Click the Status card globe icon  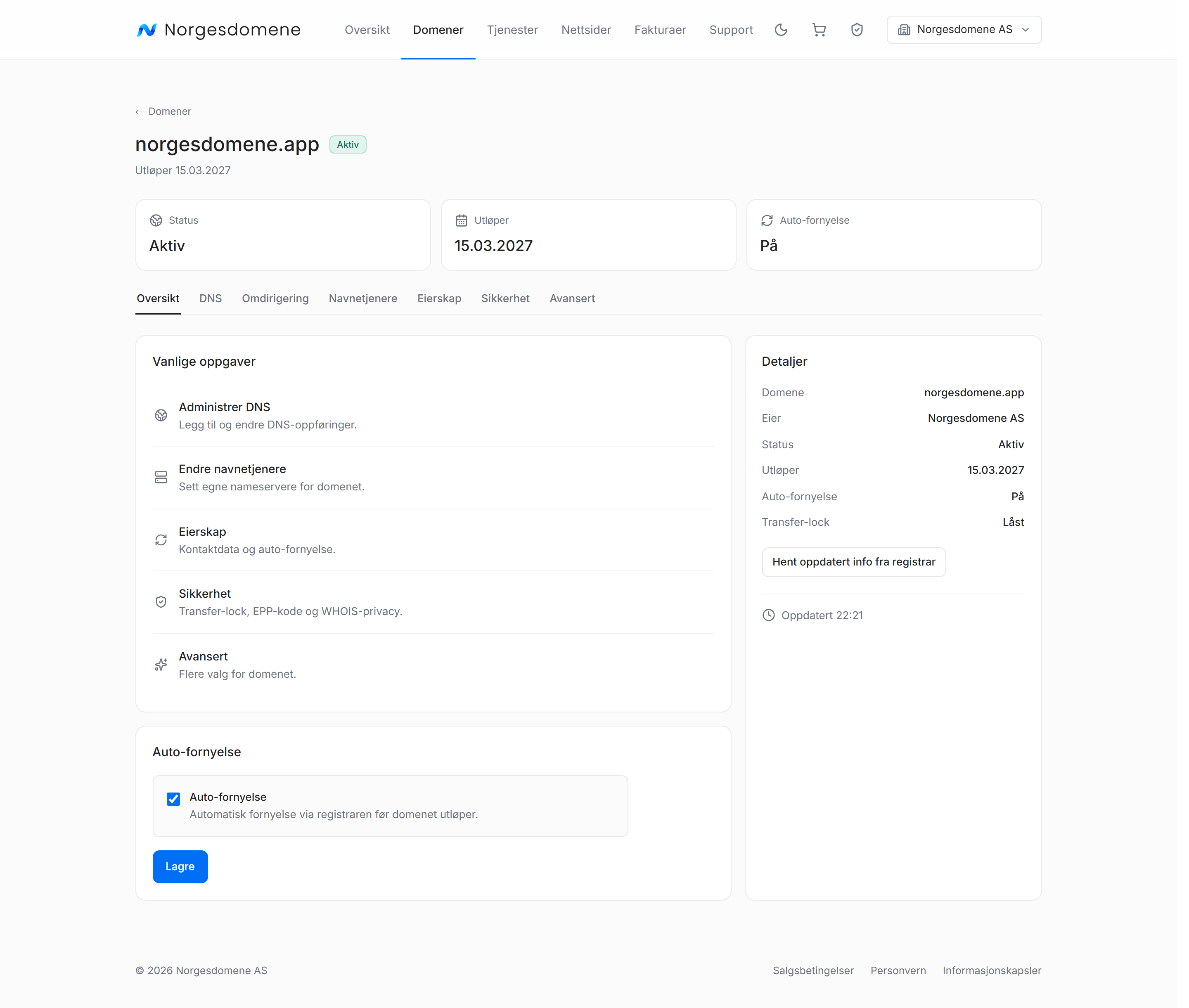(x=156, y=220)
